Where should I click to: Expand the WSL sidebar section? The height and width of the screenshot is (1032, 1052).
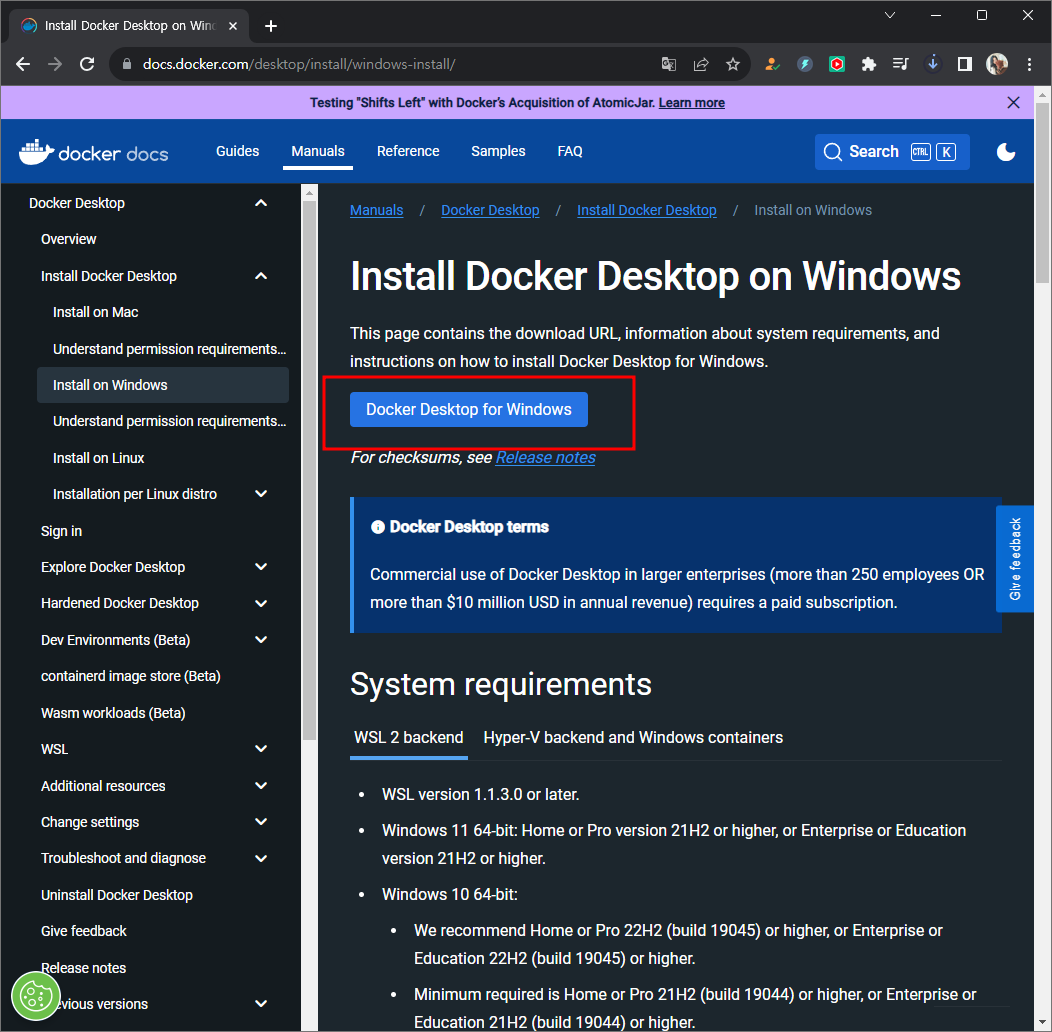coord(261,749)
